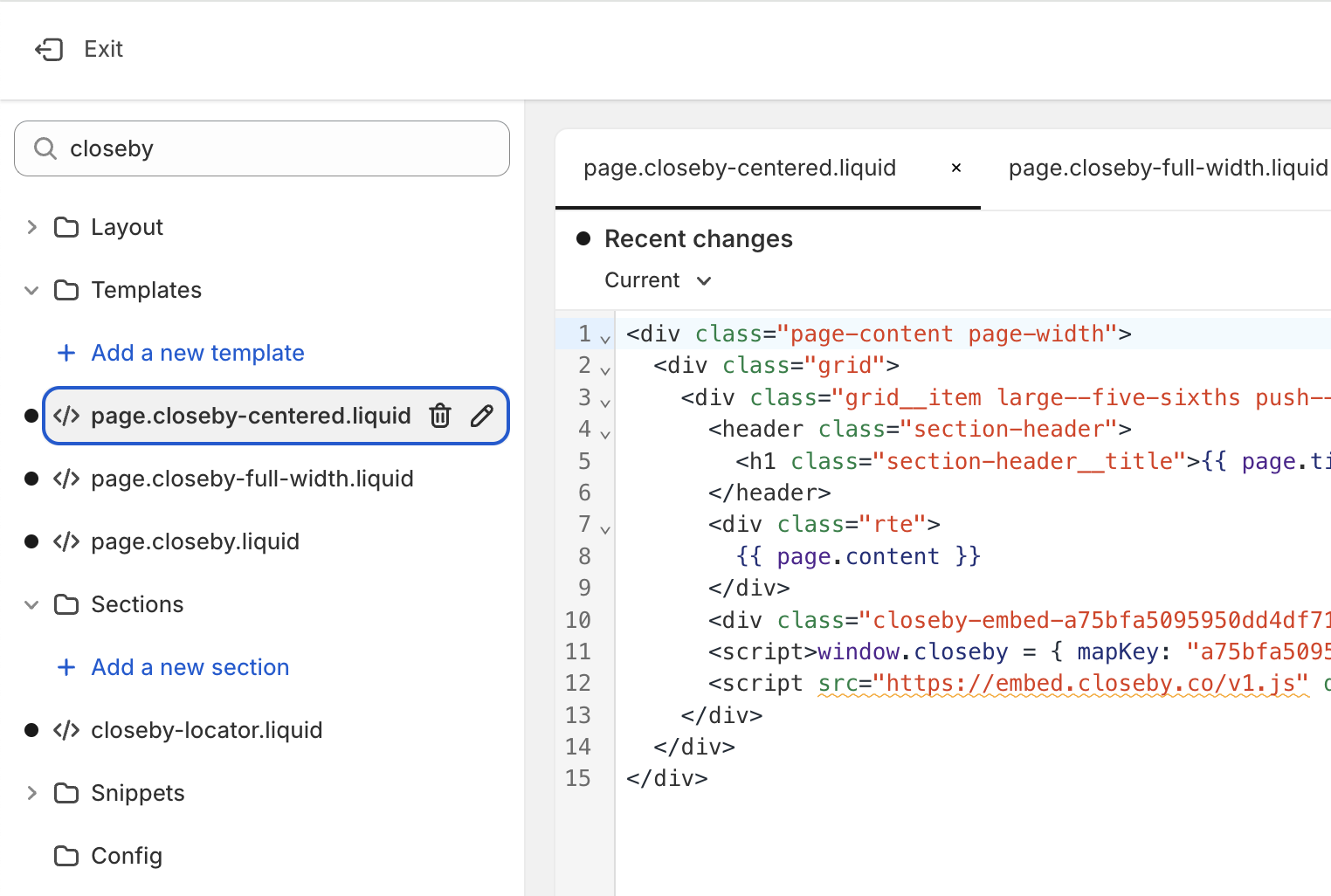Image resolution: width=1331 pixels, height=896 pixels.
Task: Click code icon of page.closeby.liquid
Action: (x=66, y=541)
